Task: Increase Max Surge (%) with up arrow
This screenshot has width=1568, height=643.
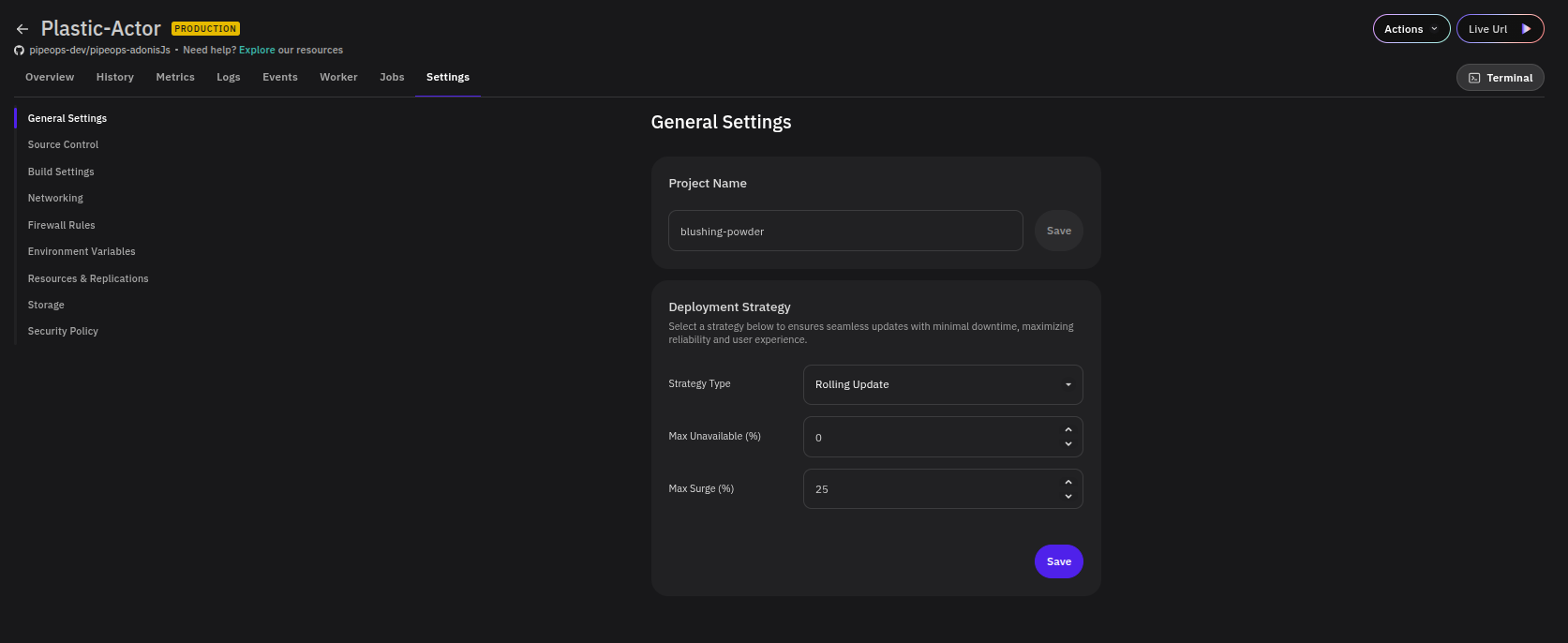Action: pos(1068,483)
